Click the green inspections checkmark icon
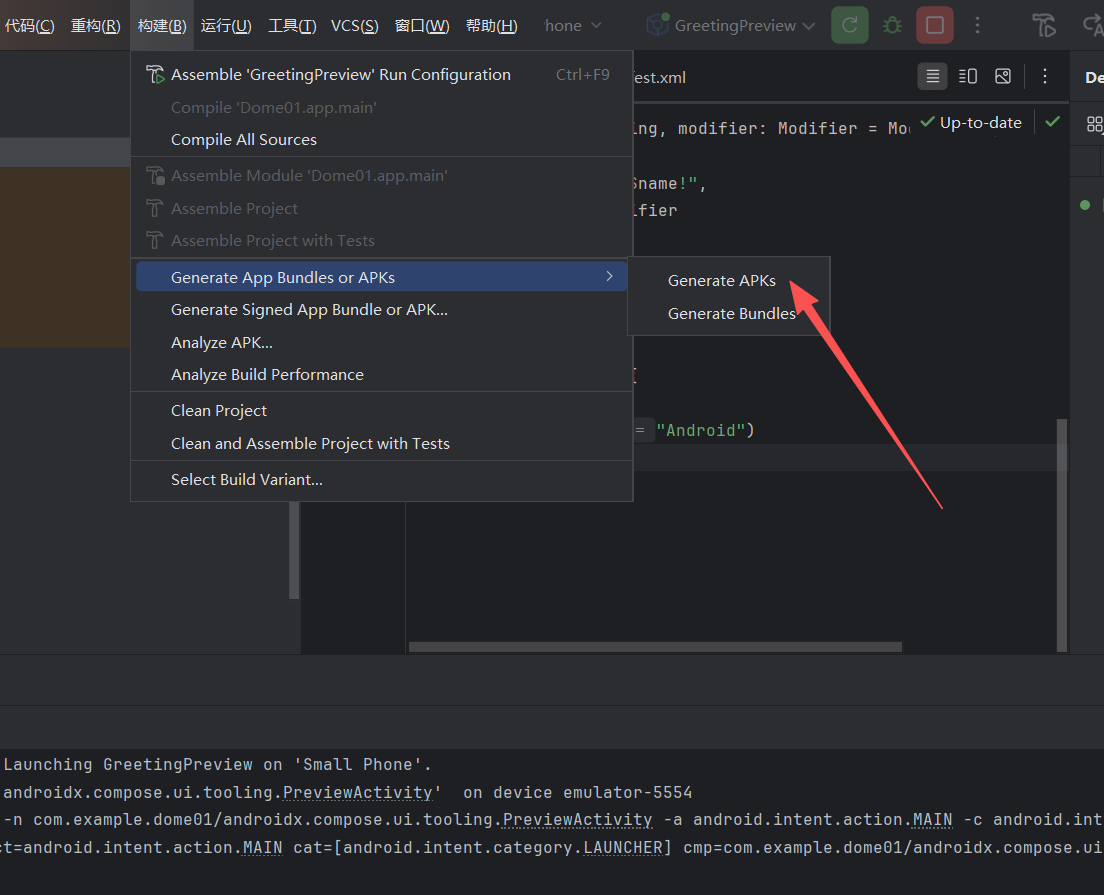The height and width of the screenshot is (895, 1104). (x=1052, y=122)
